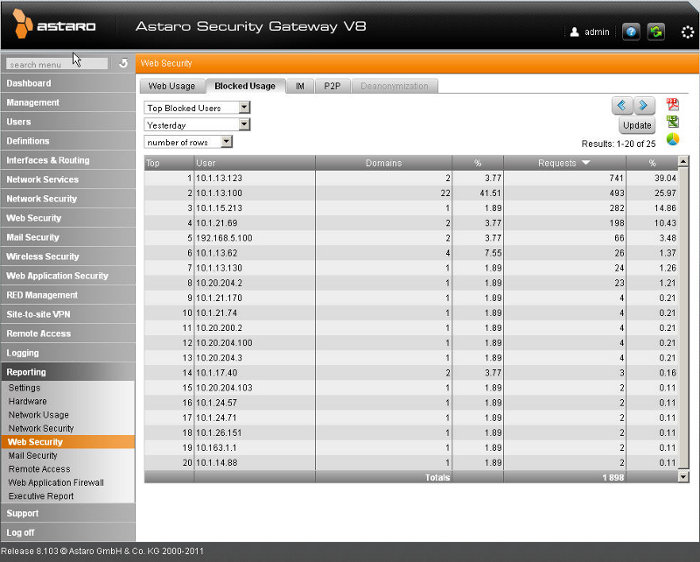Click the admin user icon
The image size is (700, 562).
click(575, 32)
